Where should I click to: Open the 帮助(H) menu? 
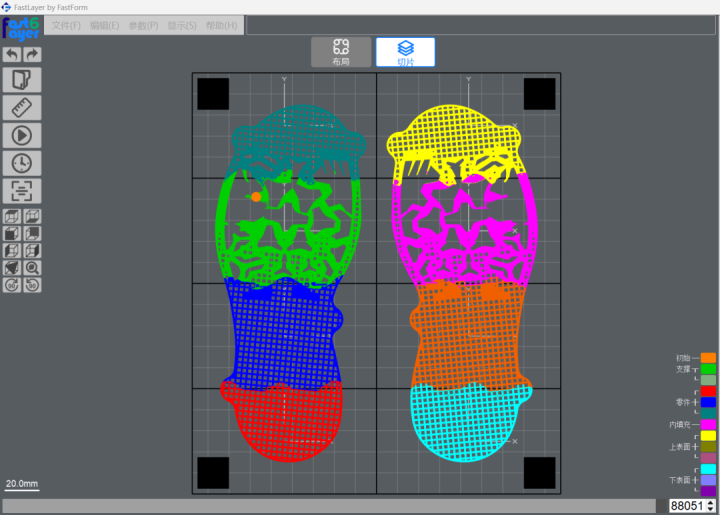221,26
